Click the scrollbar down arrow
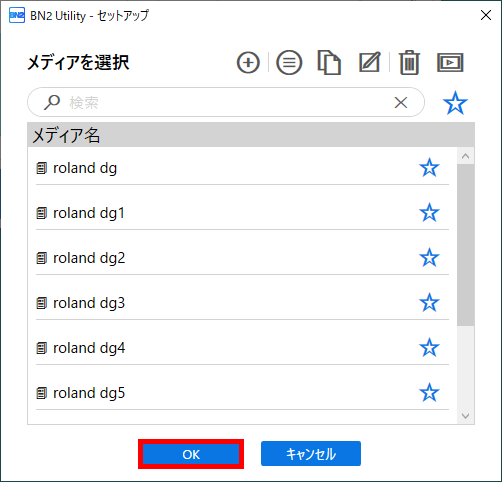 (x=466, y=416)
